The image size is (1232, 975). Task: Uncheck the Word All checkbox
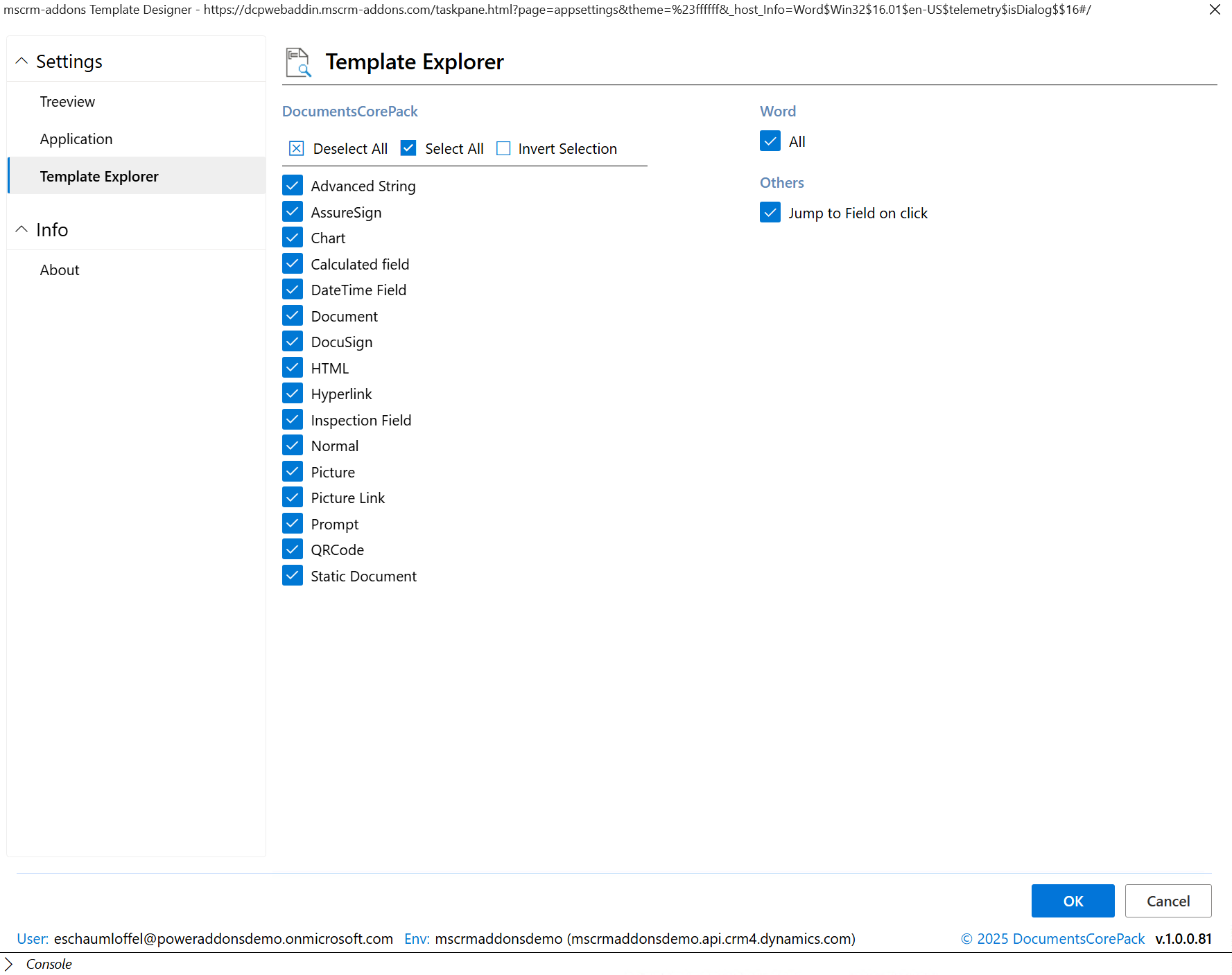[770, 141]
